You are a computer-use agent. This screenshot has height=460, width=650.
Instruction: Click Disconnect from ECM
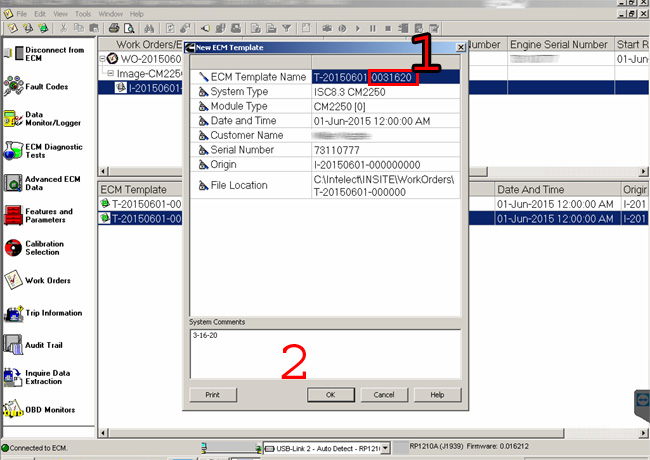(44, 54)
